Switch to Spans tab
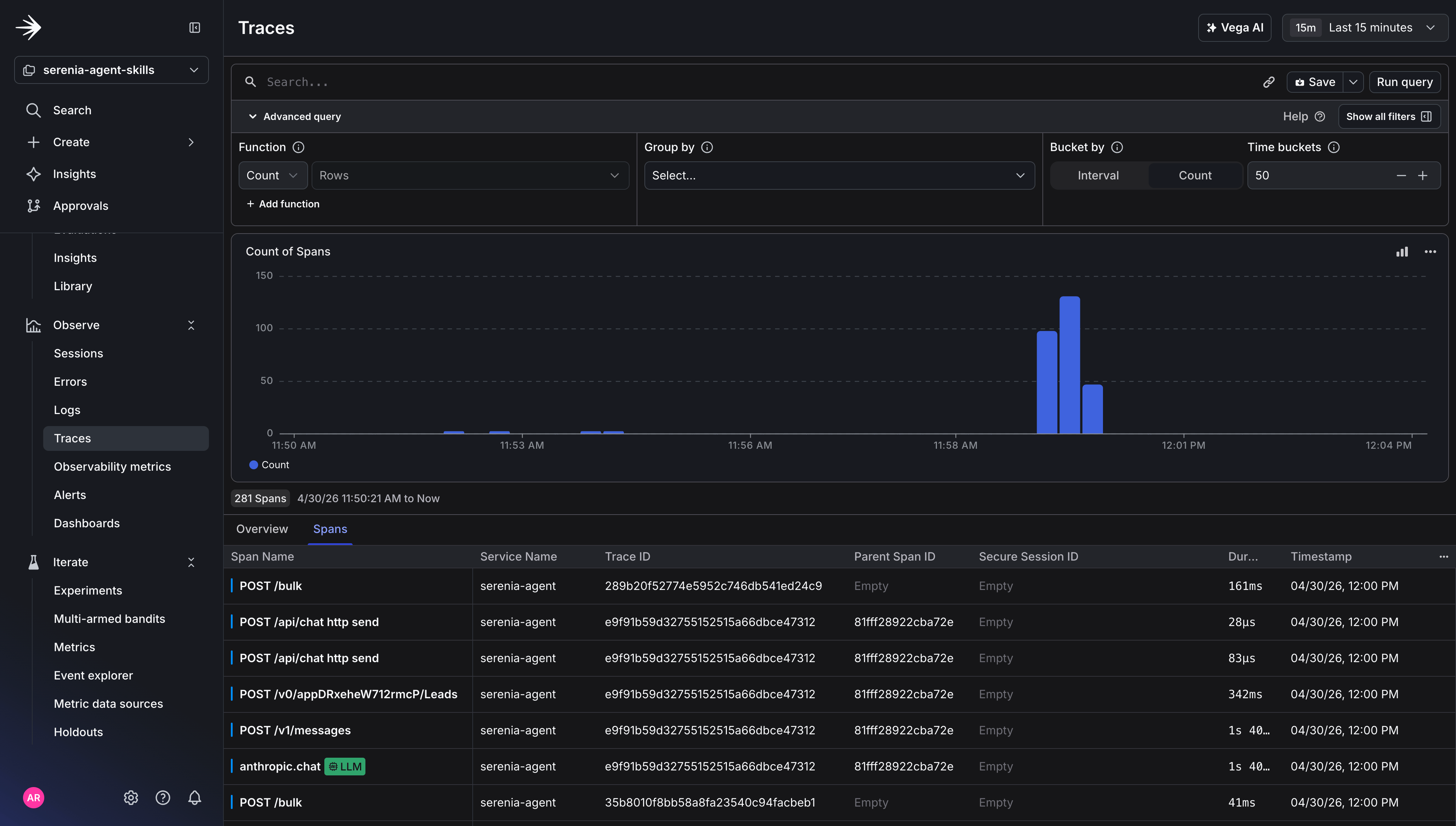The height and width of the screenshot is (826, 1456). 330,529
